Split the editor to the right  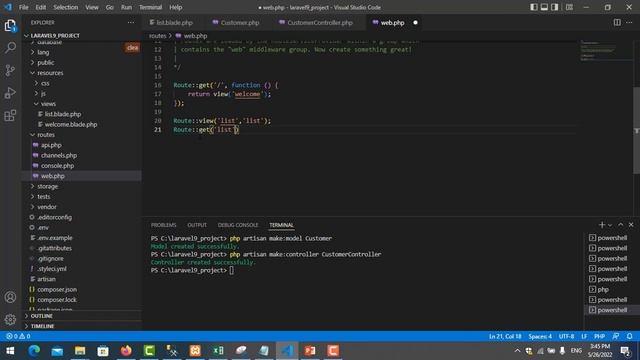(x=617, y=22)
